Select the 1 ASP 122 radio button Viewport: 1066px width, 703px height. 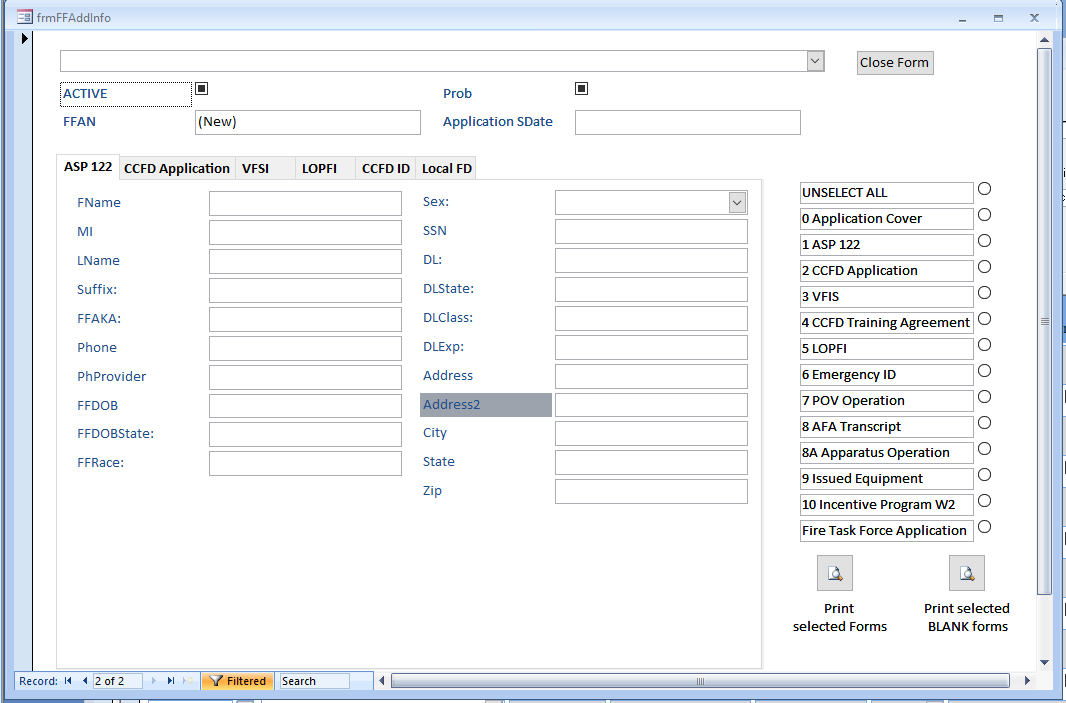(x=984, y=241)
